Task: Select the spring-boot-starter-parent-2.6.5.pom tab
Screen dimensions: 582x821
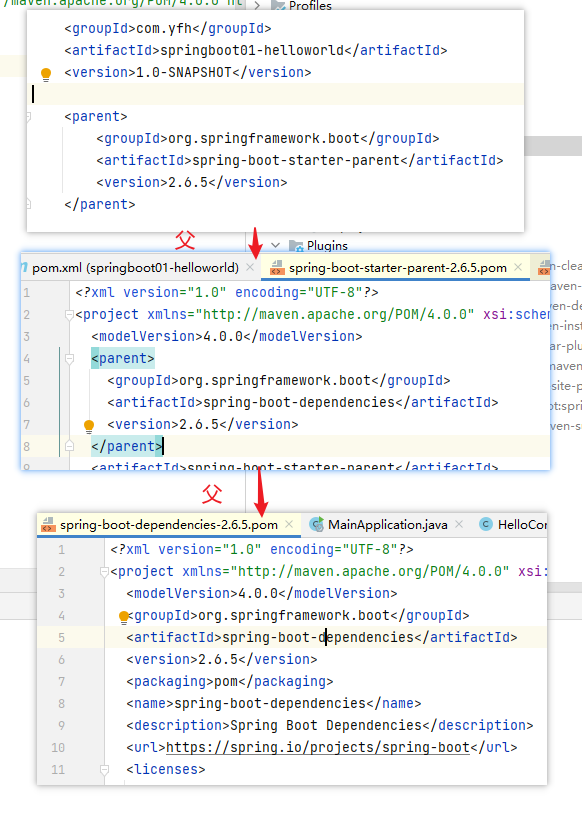Action: pos(398,268)
